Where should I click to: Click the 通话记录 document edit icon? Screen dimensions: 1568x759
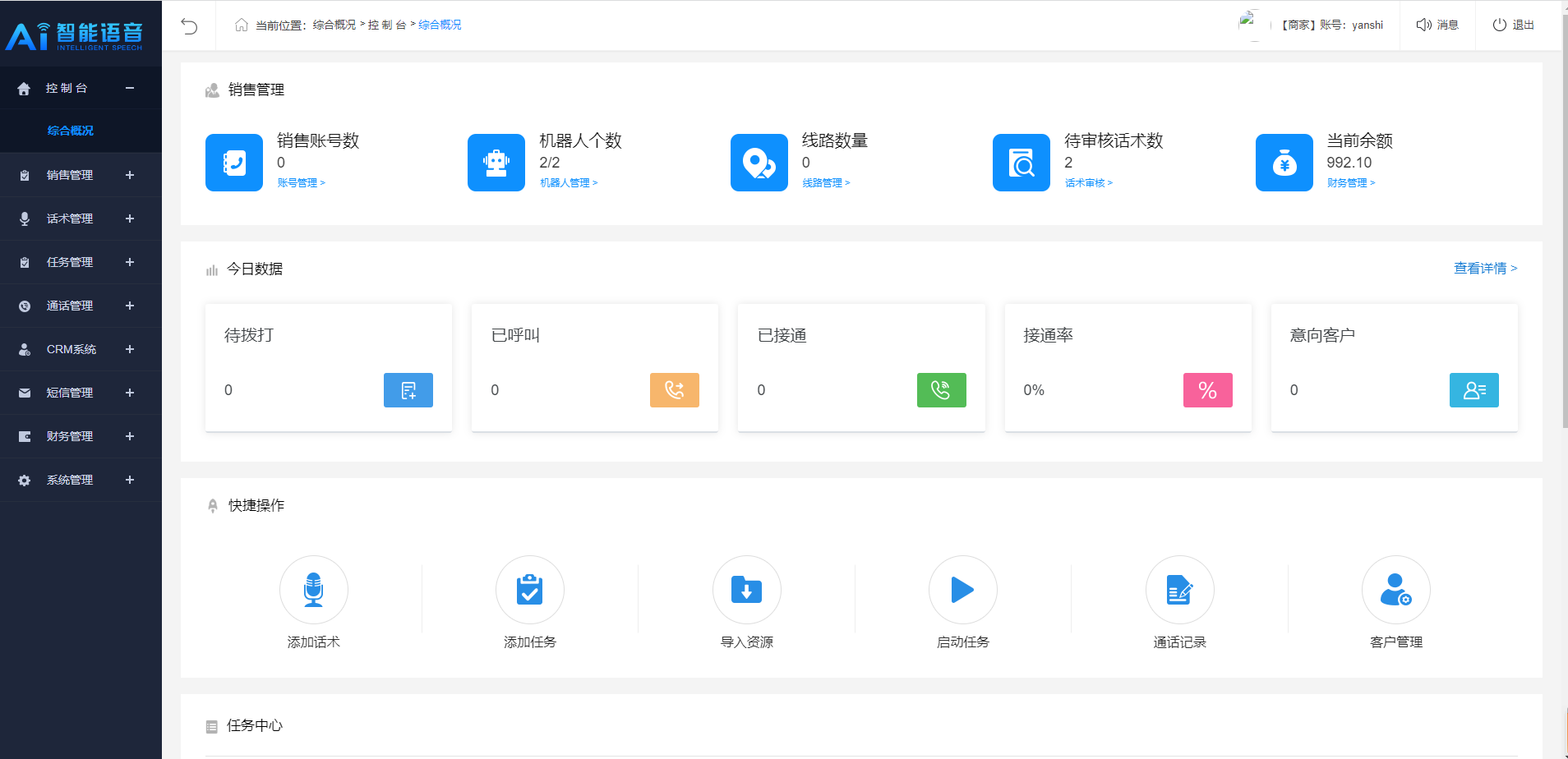(1180, 590)
